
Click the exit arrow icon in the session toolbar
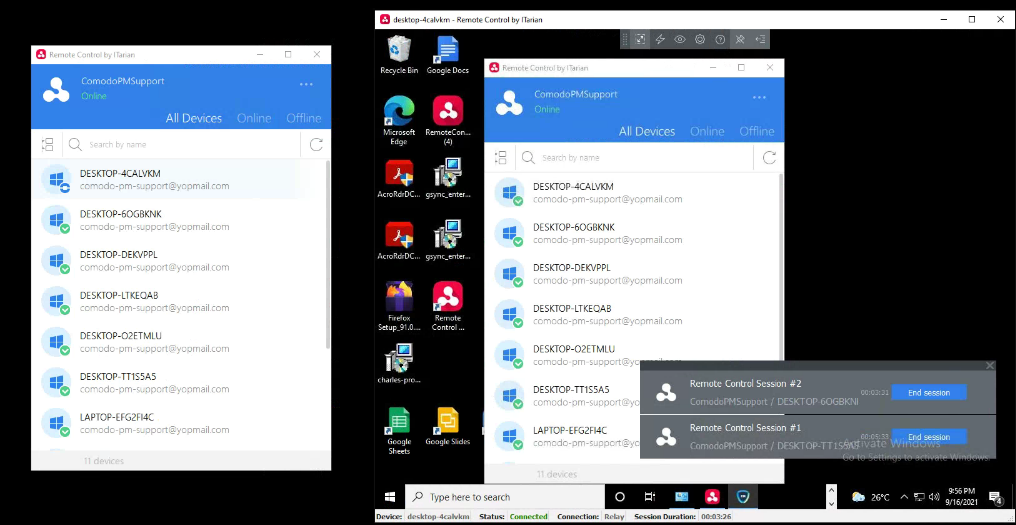pyautogui.click(x=760, y=40)
